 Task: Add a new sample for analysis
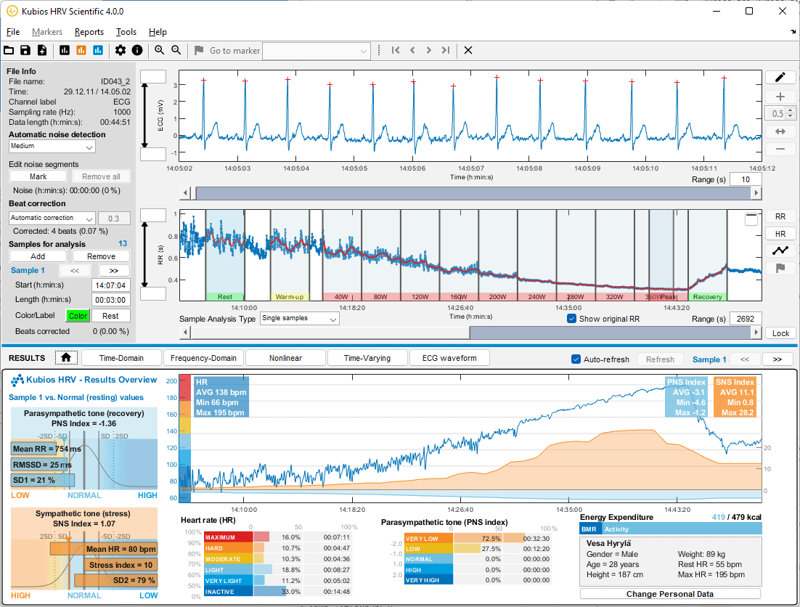[x=38, y=256]
